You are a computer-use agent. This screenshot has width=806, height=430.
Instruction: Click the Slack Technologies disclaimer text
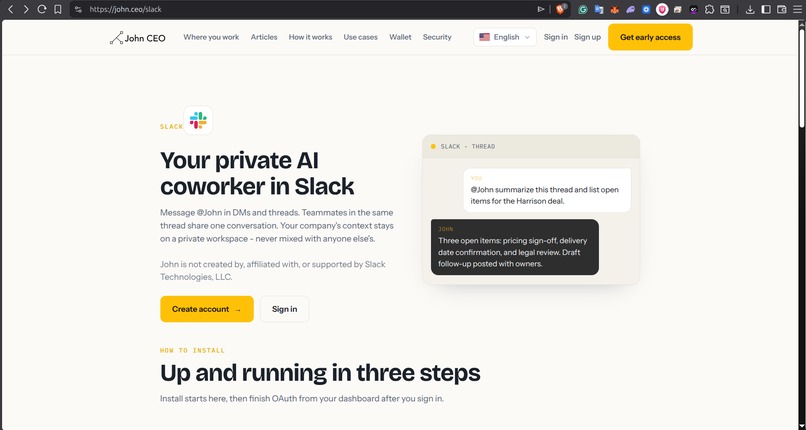[x=272, y=270]
